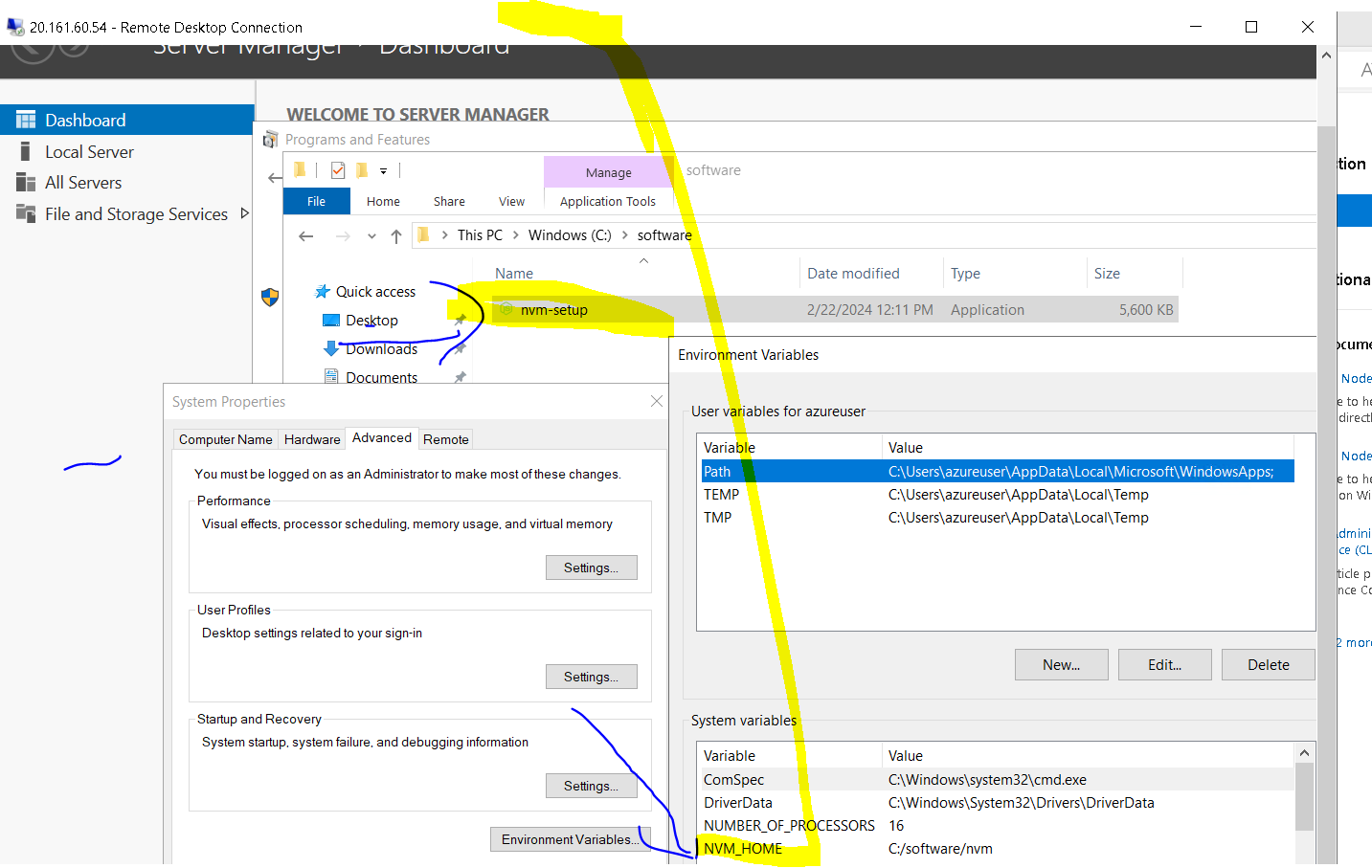Click the system variables list scrollbar thumb
The height and width of the screenshot is (868, 1372).
pos(1304,796)
